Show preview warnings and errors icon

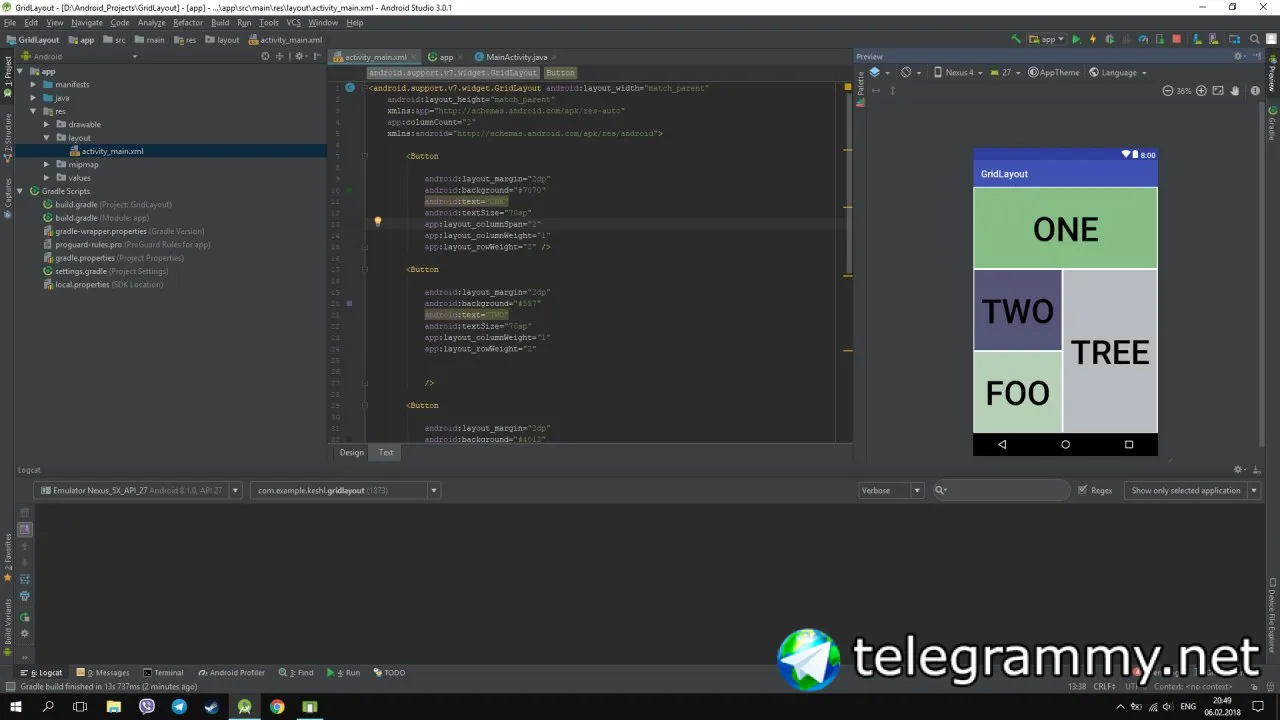(x=1253, y=90)
